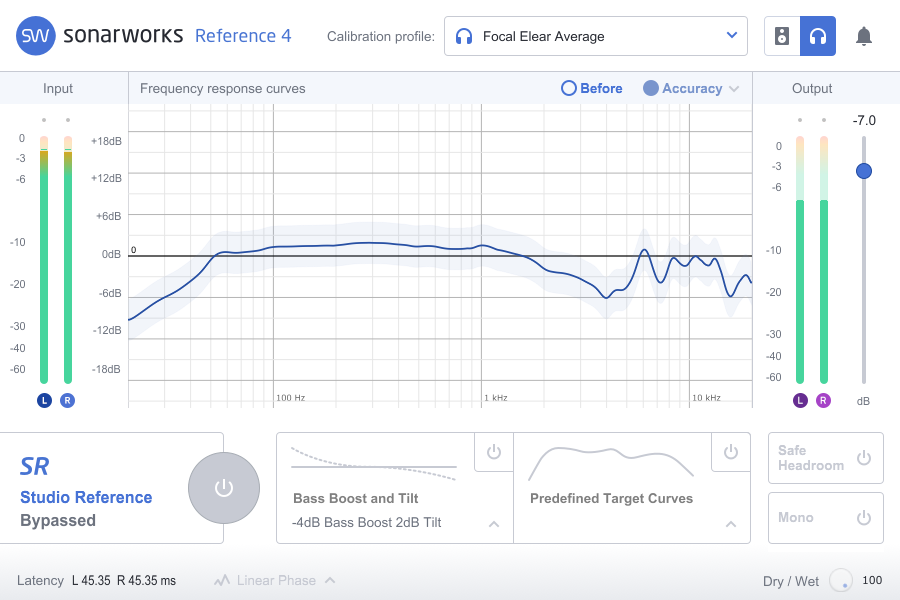Select the Before curve radio button

569,88
